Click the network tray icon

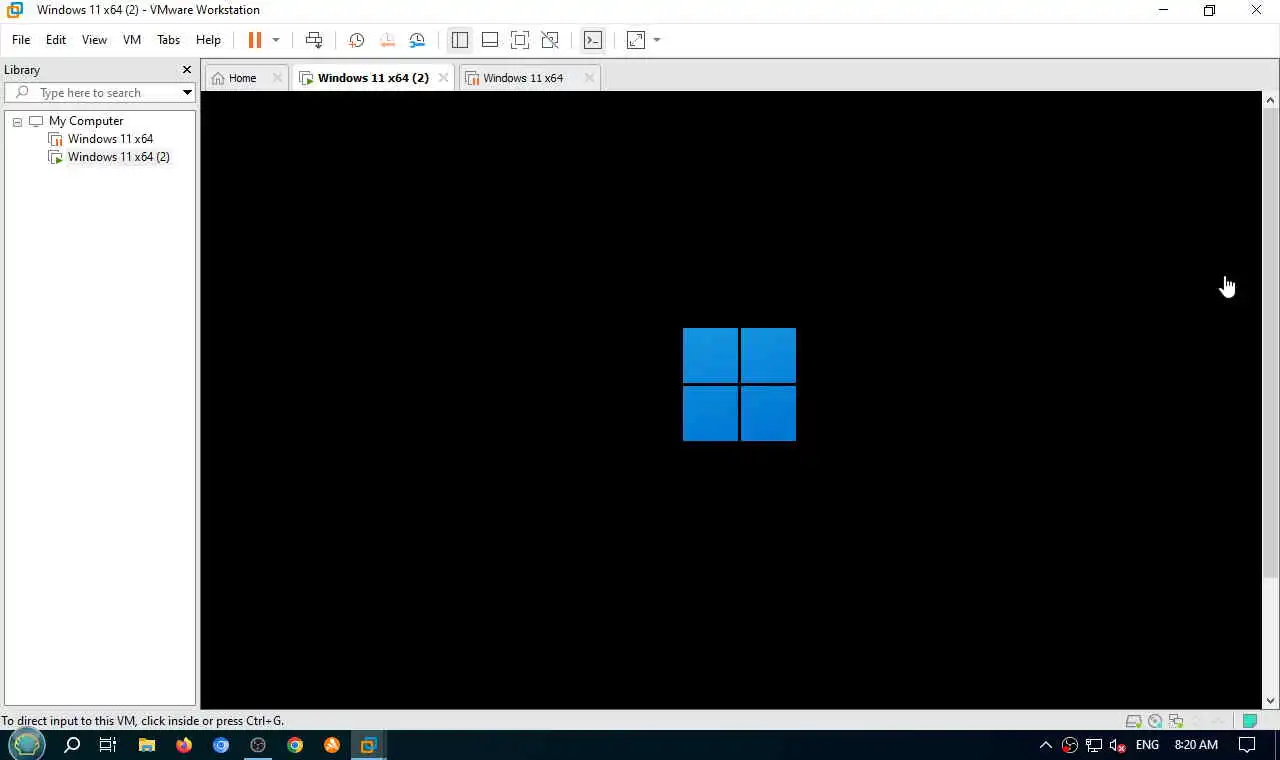pyautogui.click(x=1094, y=745)
